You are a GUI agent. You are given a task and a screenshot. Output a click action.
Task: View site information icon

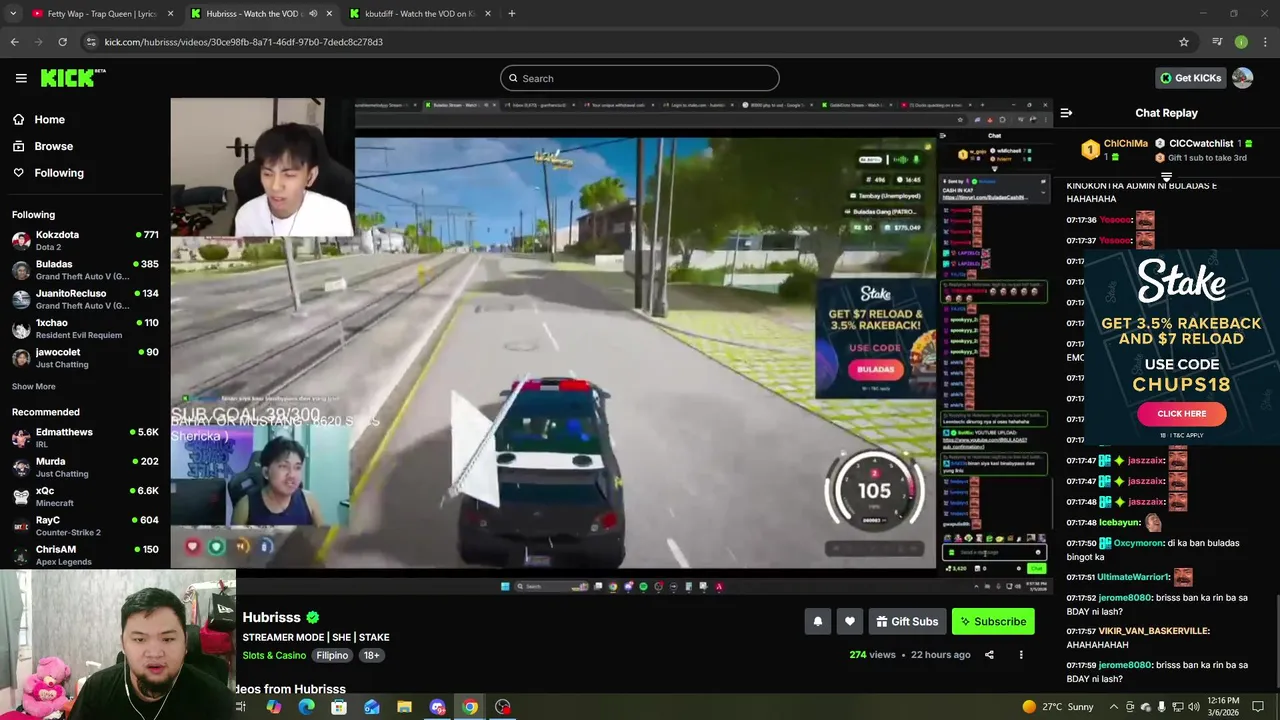(x=91, y=42)
